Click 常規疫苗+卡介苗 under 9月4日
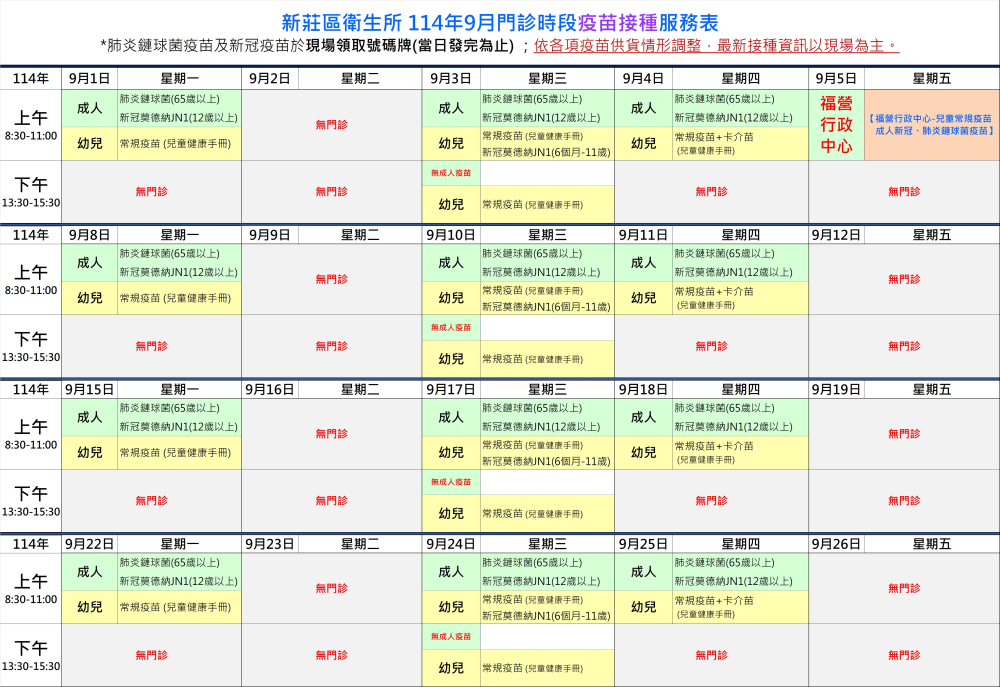Image resolution: width=1000 pixels, height=687 pixels. tap(714, 137)
